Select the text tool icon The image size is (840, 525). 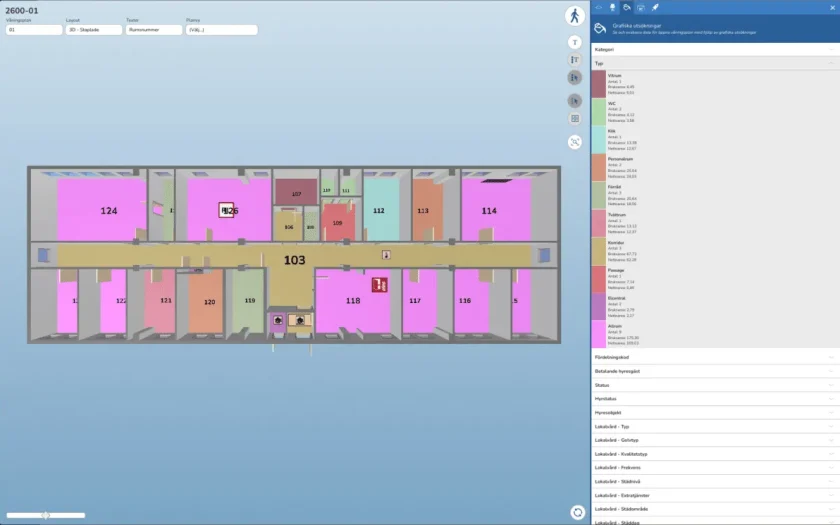tap(575, 42)
